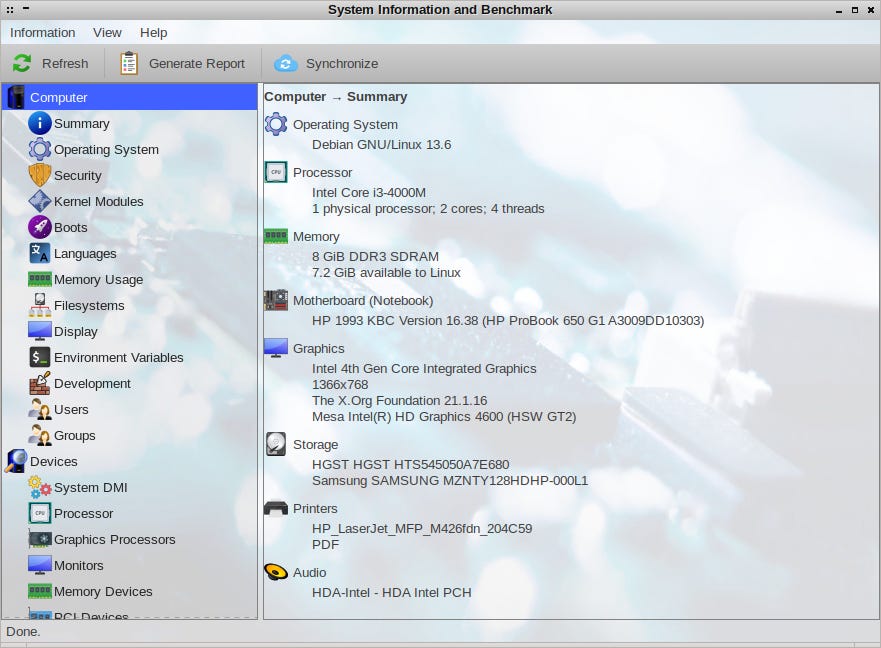Select the Devices category label
Screen dimensions: 881x648
click(54, 461)
